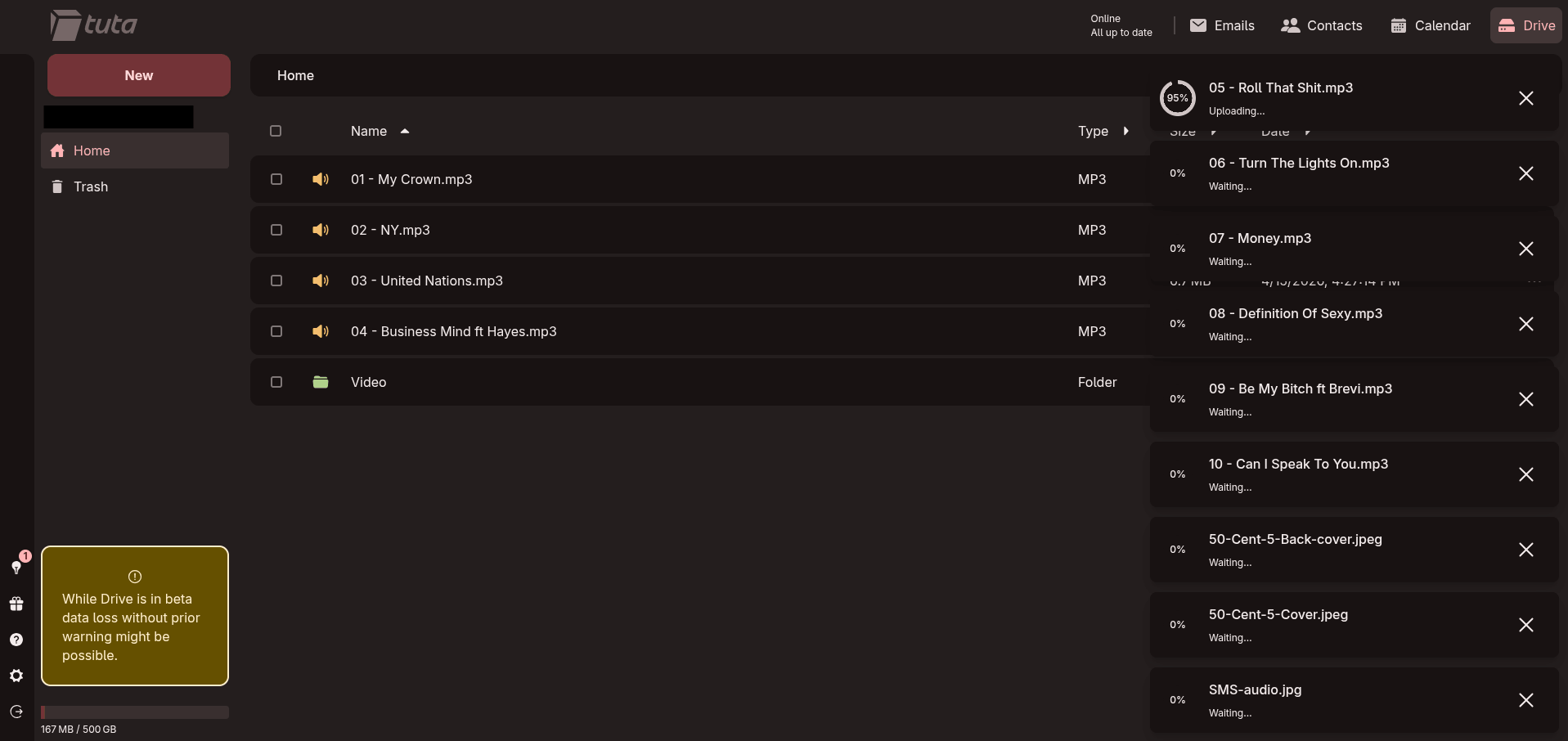
Task: Click the storage usage progress bar
Action: [x=135, y=712]
